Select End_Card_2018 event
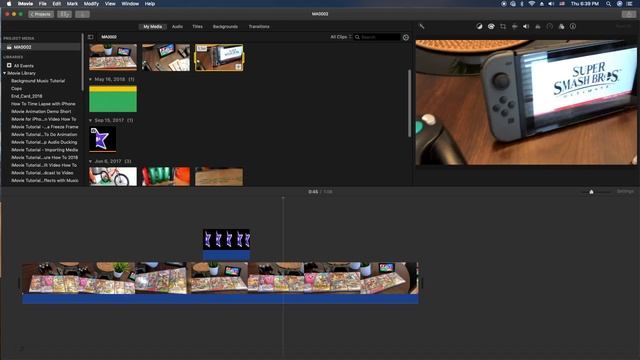The height and width of the screenshot is (360, 640). [27, 96]
